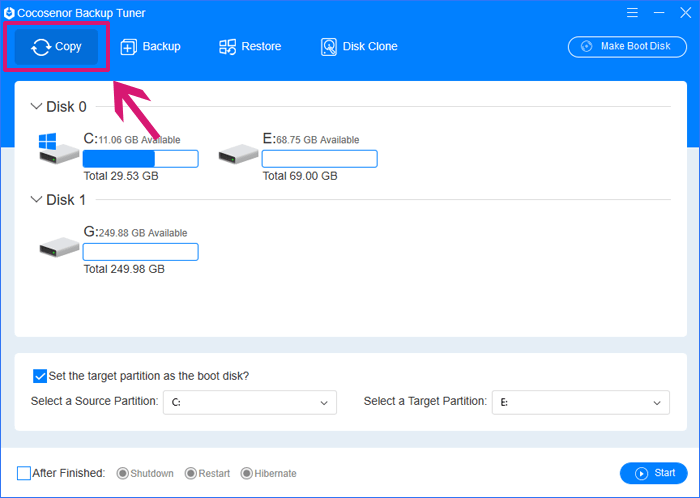The height and width of the screenshot is (498, 700).
Task: Click the 249.88 GB Available label
Action: click(x=143, y=233)
